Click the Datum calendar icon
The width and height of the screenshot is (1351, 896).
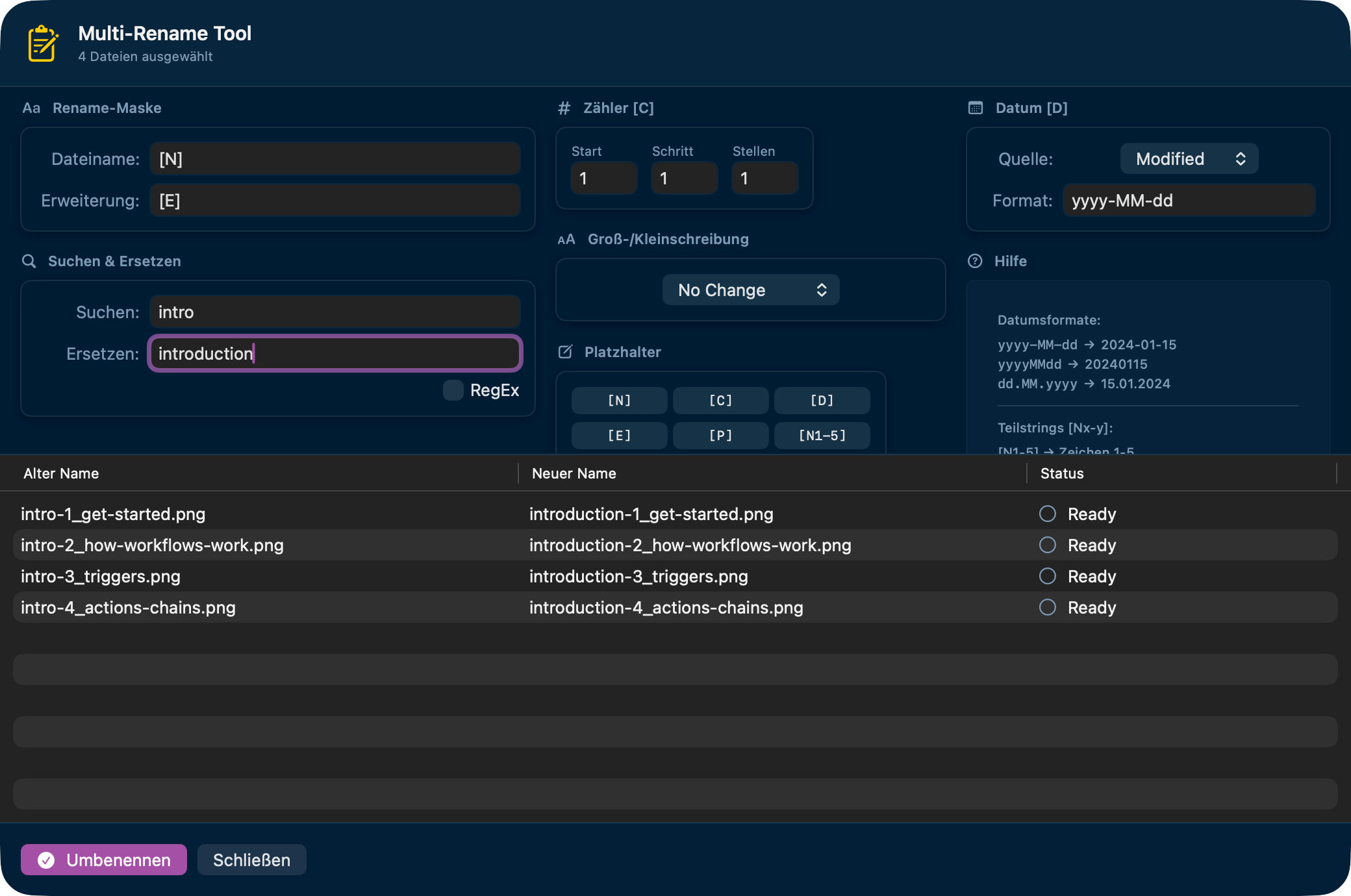click(x=976, y=108)
